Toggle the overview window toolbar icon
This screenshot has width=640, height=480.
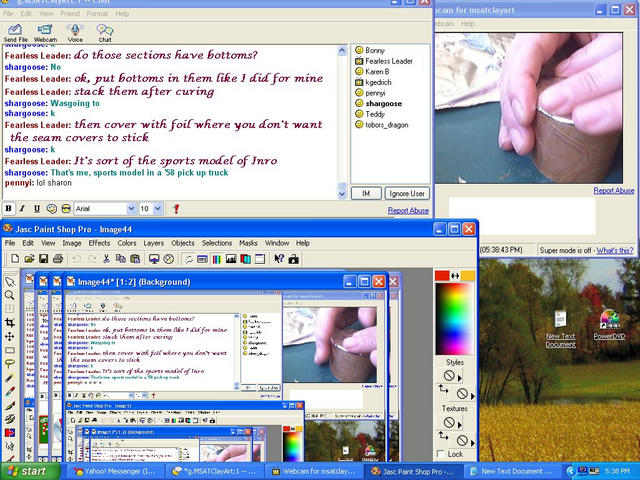[x=260, y=259]
